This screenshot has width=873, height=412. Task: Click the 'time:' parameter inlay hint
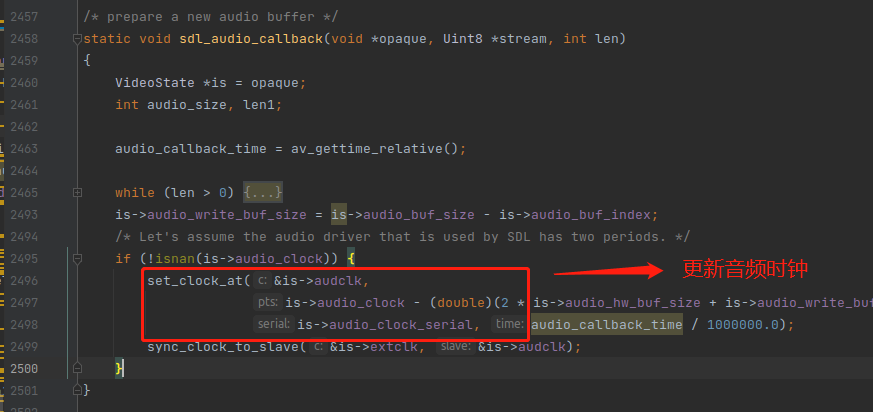[508, 324]
